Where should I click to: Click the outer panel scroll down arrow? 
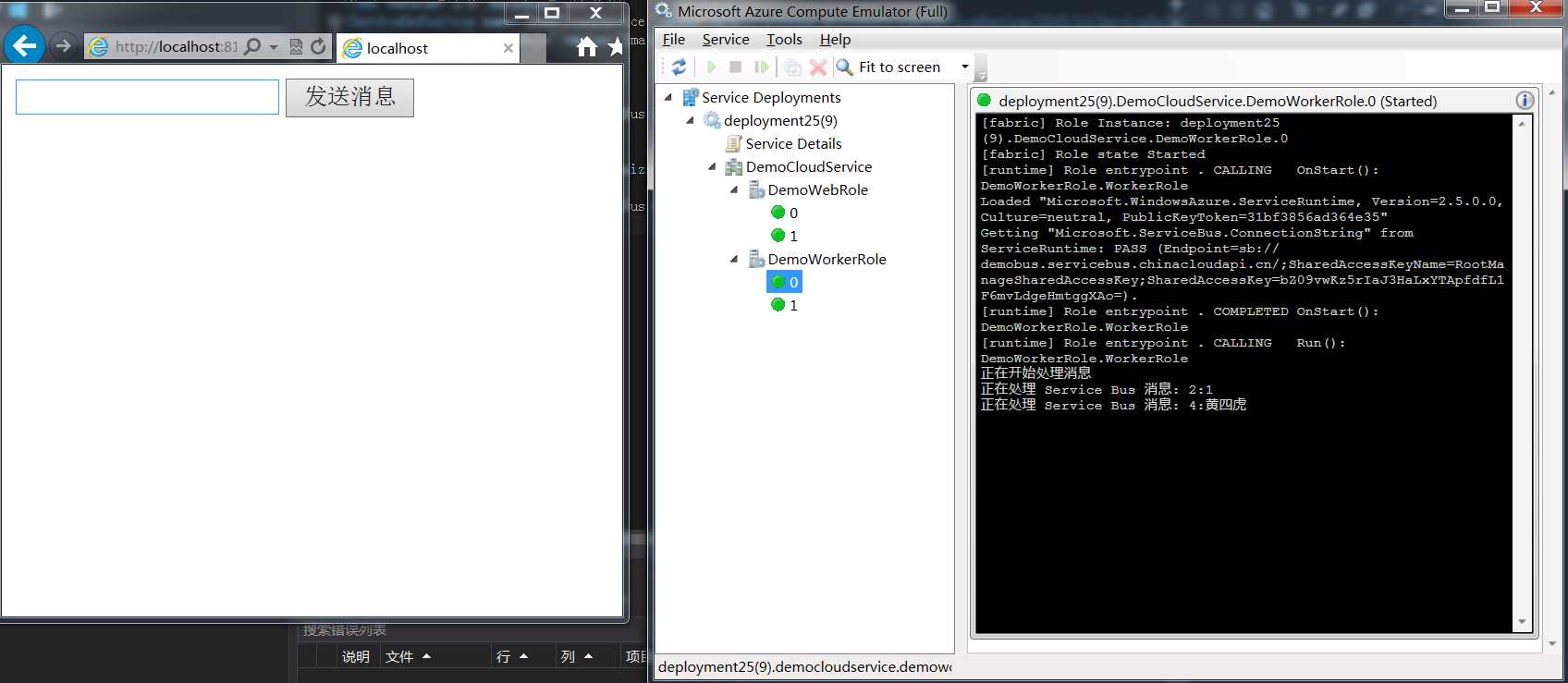(x=1551, y=643)
